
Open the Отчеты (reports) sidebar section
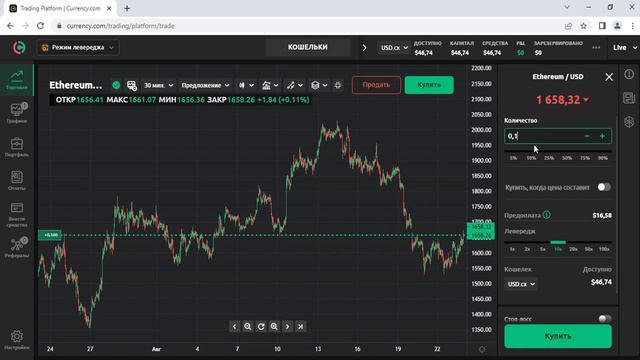[17, 180]
